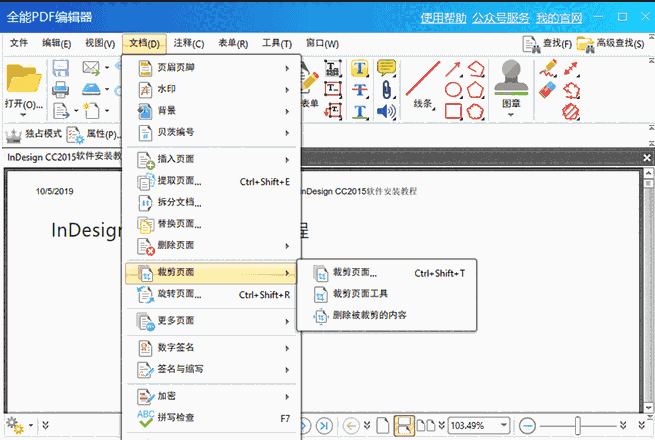Click the text box tool icon
Screen dimensions: 655x440
click(333, 89)
